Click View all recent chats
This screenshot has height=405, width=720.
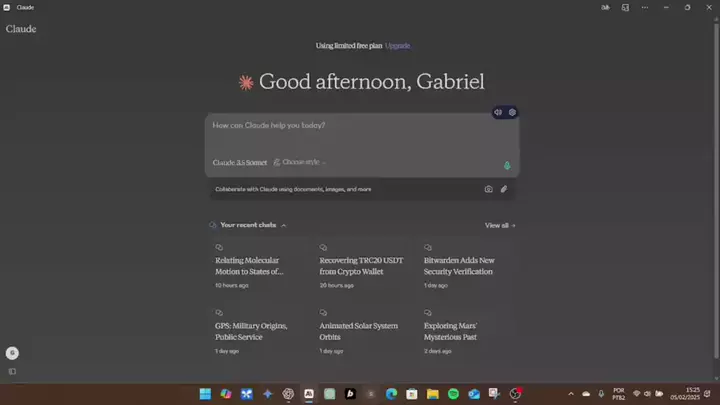pos(500,226)
